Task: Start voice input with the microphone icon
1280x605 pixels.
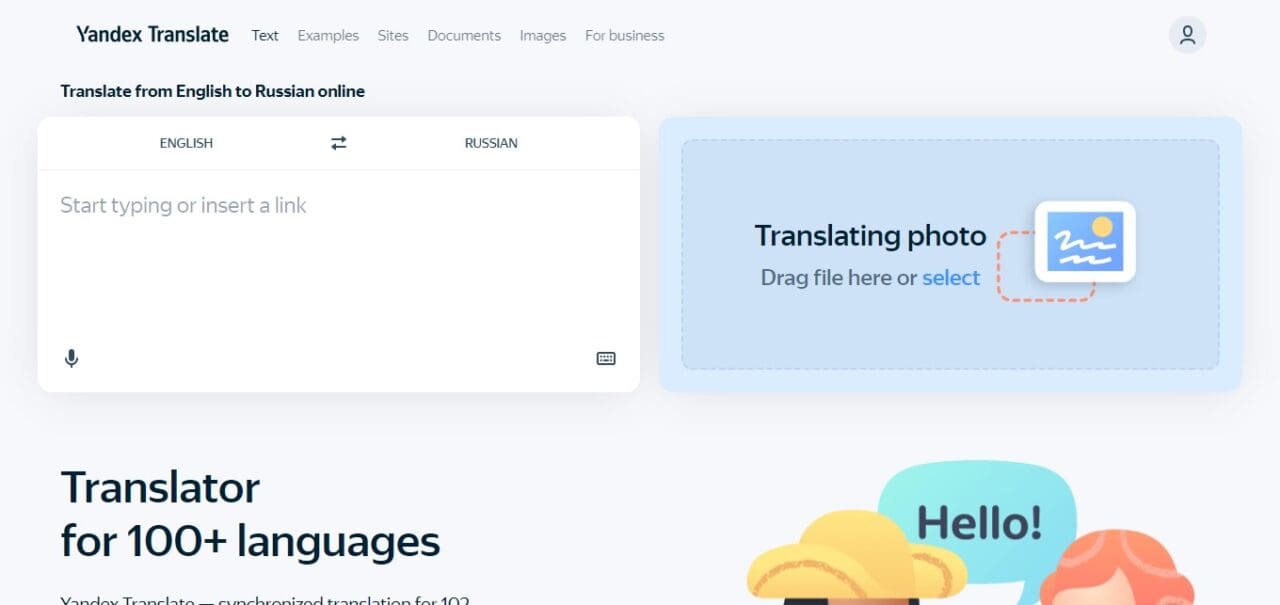Action: coord(71,358)
